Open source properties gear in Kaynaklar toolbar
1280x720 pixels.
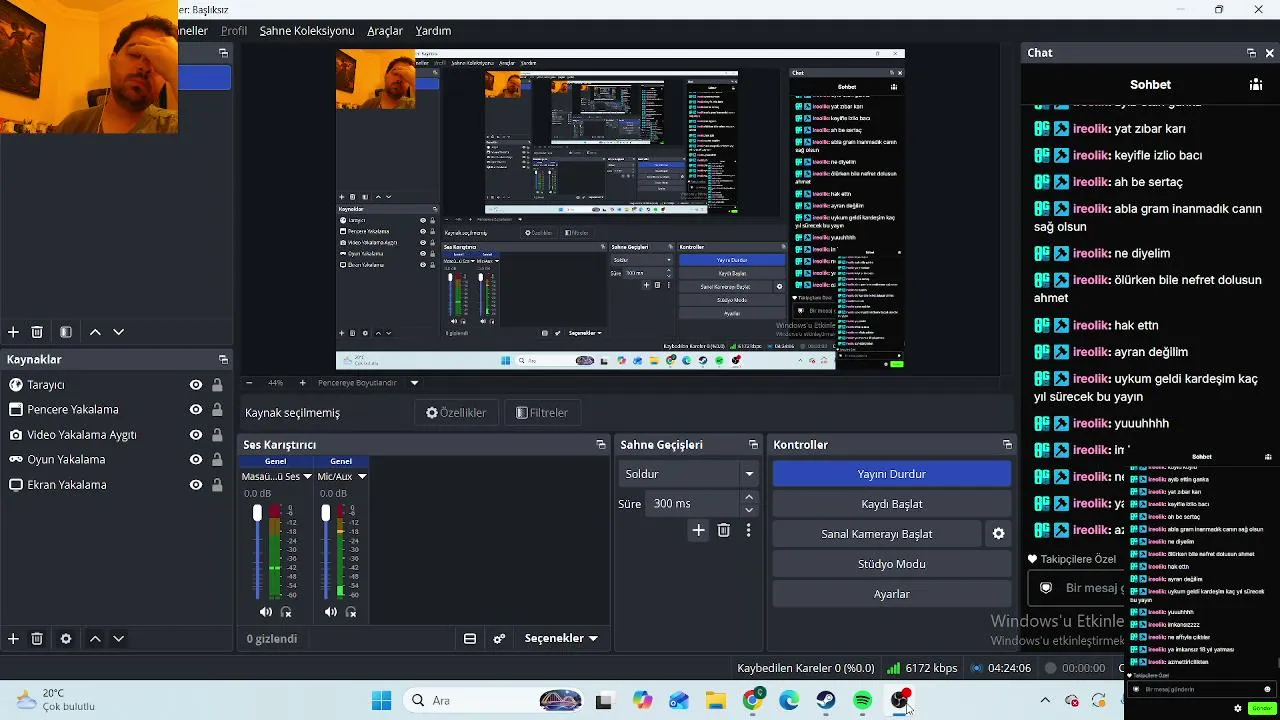pyautogui.click(x=66, y=639)
